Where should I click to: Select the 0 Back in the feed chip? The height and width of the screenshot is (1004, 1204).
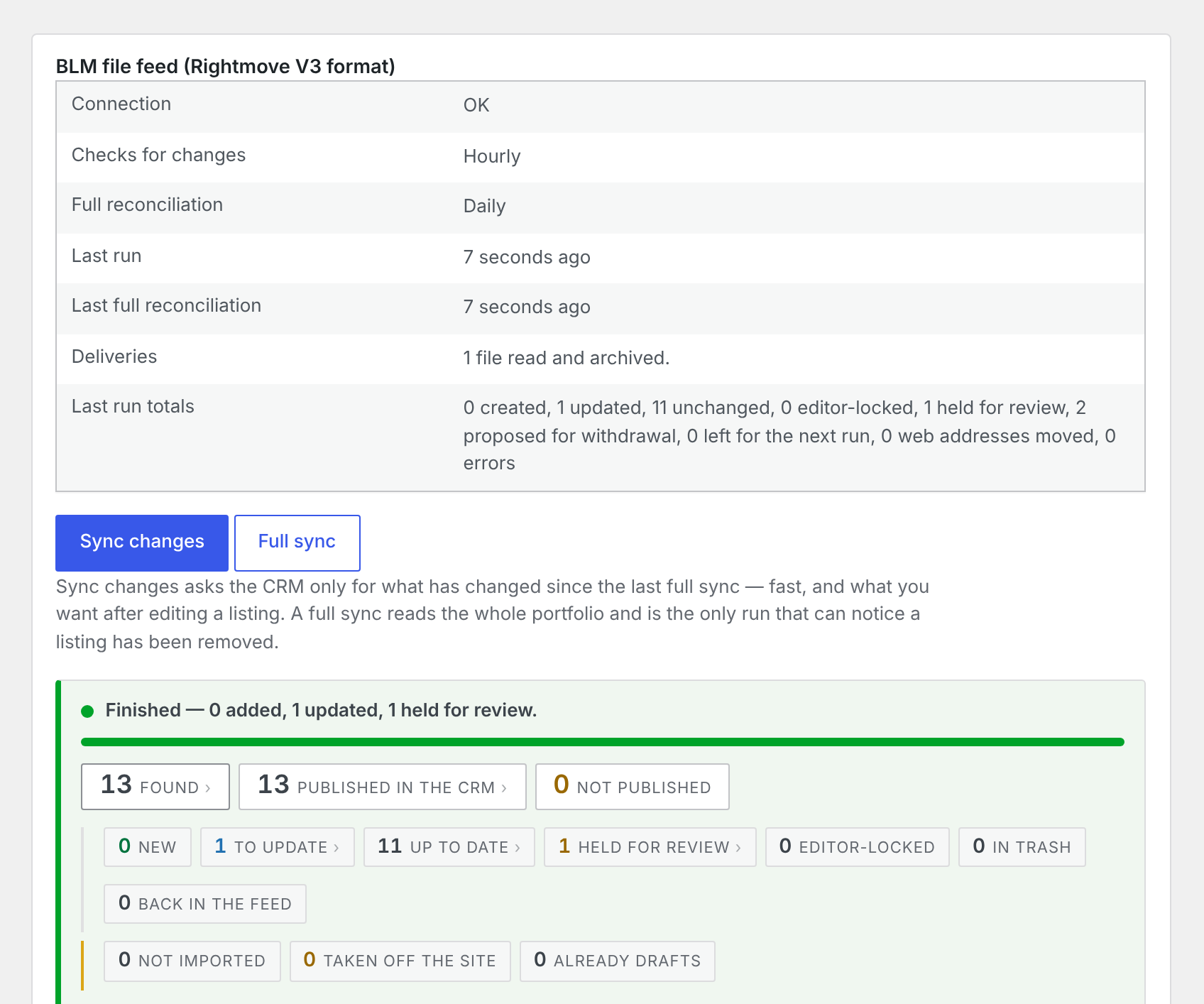pyautogui.click(x=205, y=903)
